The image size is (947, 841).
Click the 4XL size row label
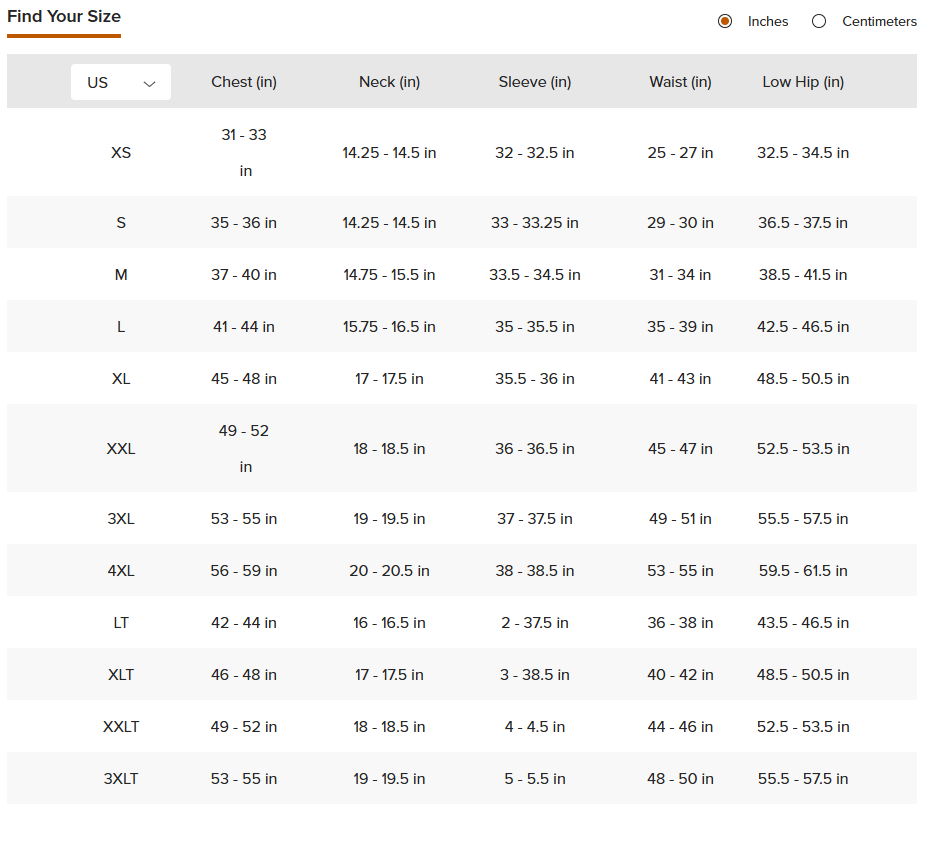(x=121, y=570)
